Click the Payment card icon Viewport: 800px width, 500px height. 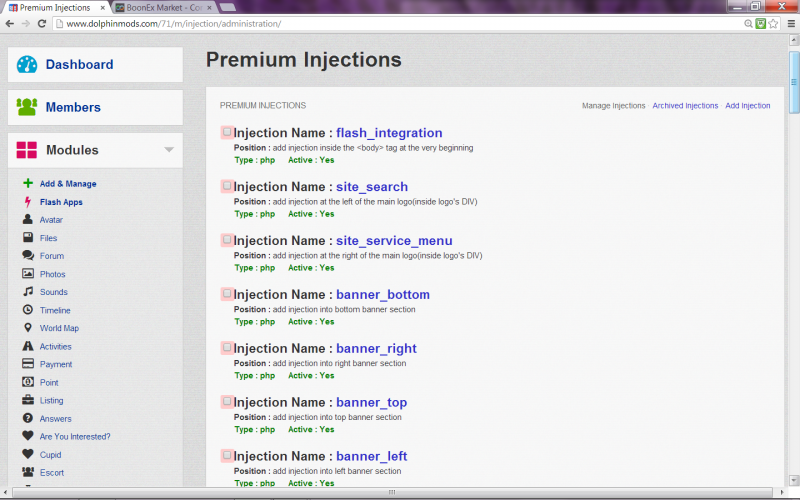tap(28, 363)
